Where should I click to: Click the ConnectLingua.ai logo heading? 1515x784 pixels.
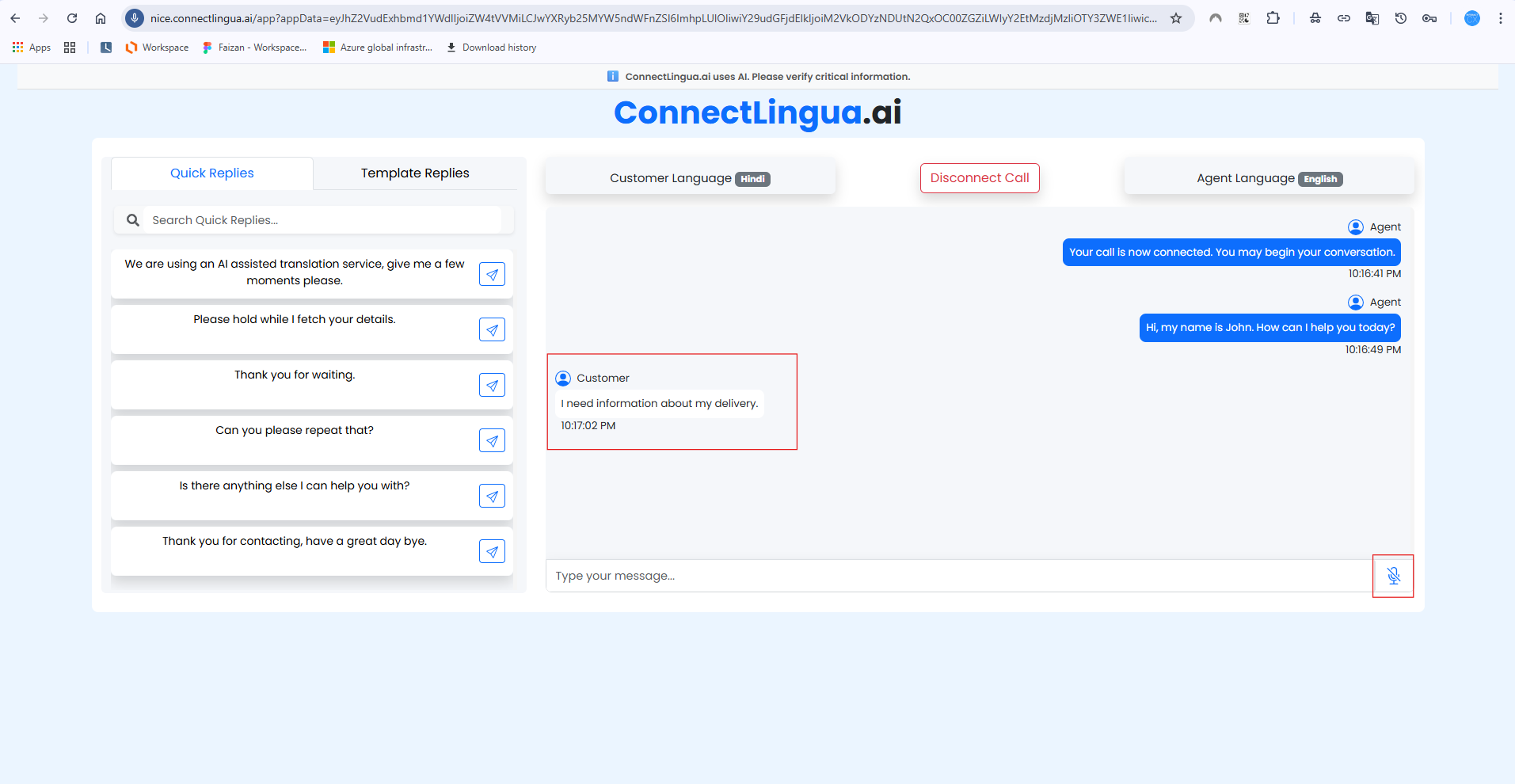tap(758, 112)
